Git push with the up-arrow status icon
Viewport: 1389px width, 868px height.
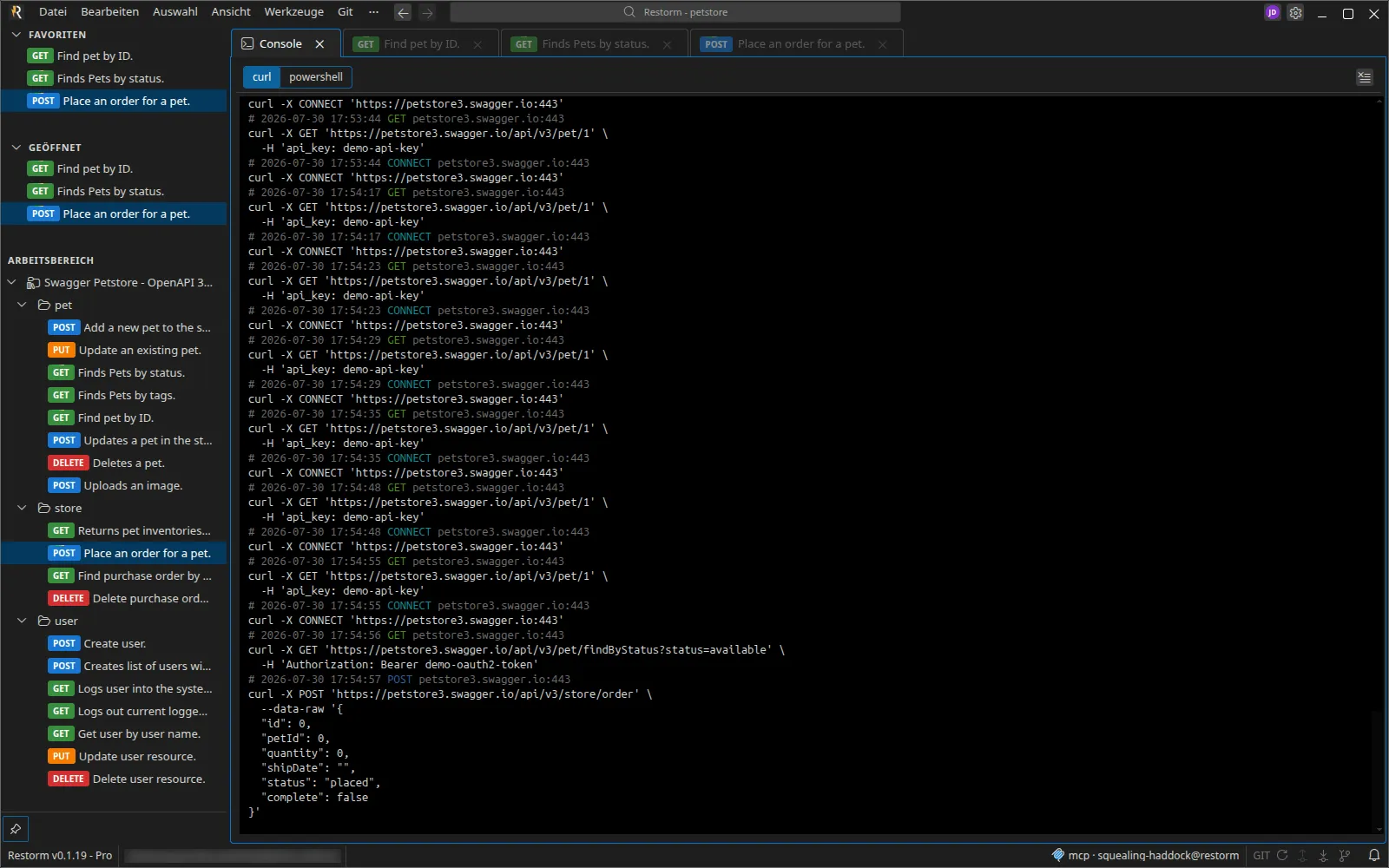tap(1302, 855)
